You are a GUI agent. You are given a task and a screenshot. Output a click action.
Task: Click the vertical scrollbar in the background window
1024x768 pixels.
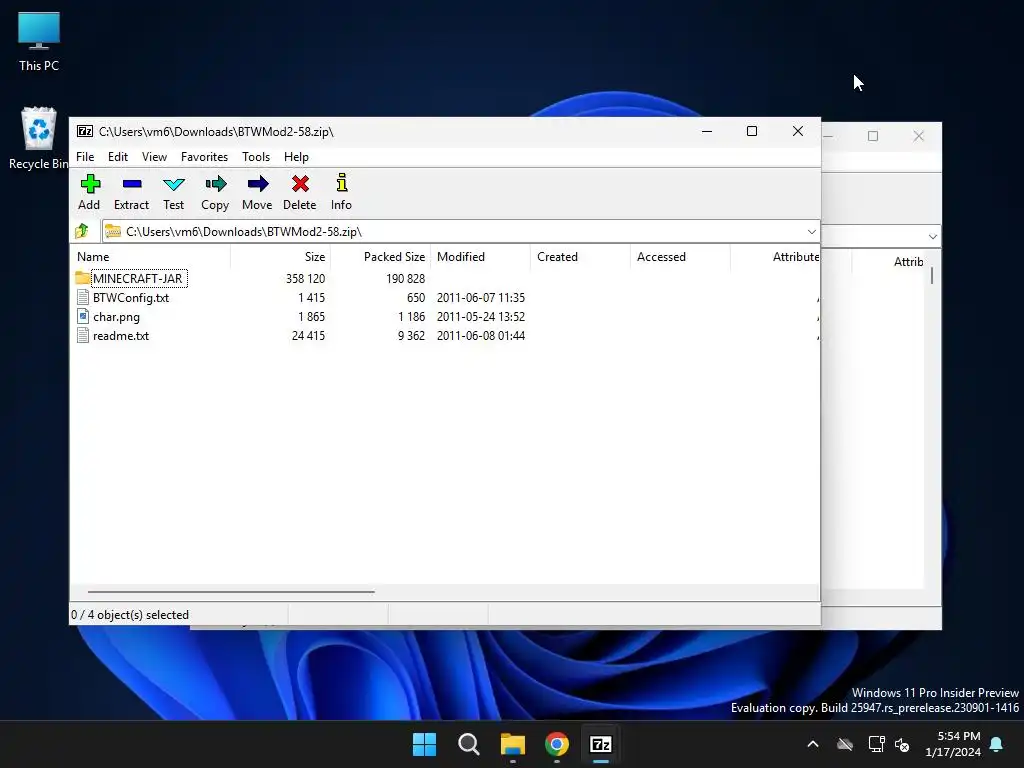pyautogui.click(x=932, y=276)
